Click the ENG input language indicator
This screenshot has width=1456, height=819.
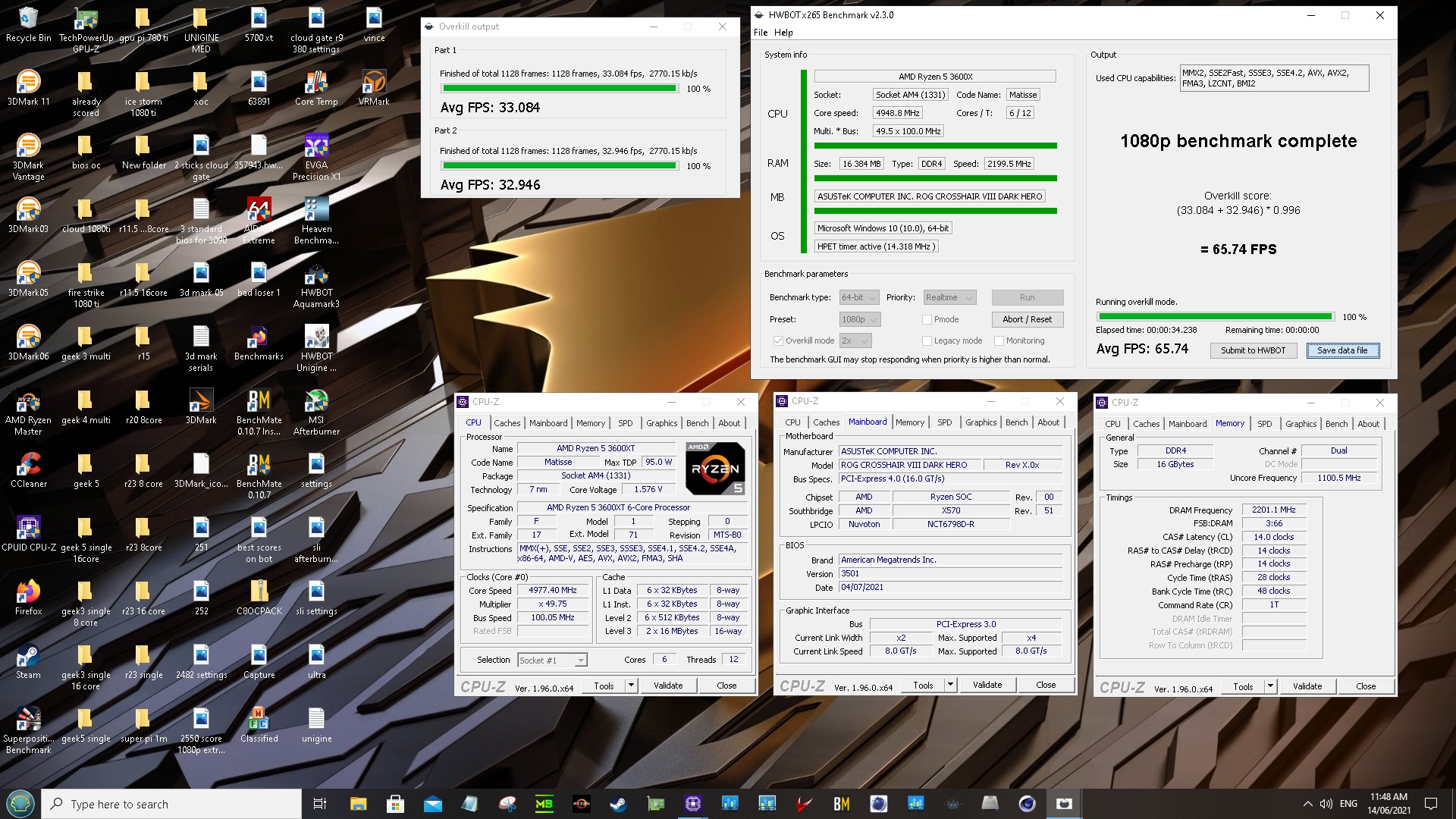1348,804
